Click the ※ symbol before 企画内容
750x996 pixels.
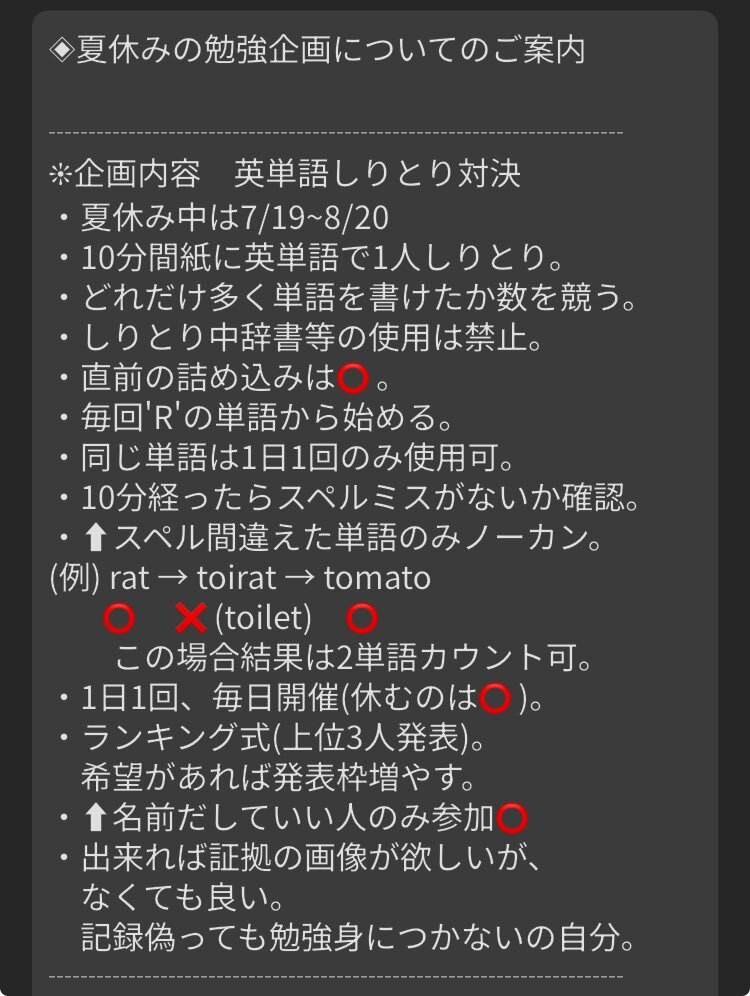61,174
